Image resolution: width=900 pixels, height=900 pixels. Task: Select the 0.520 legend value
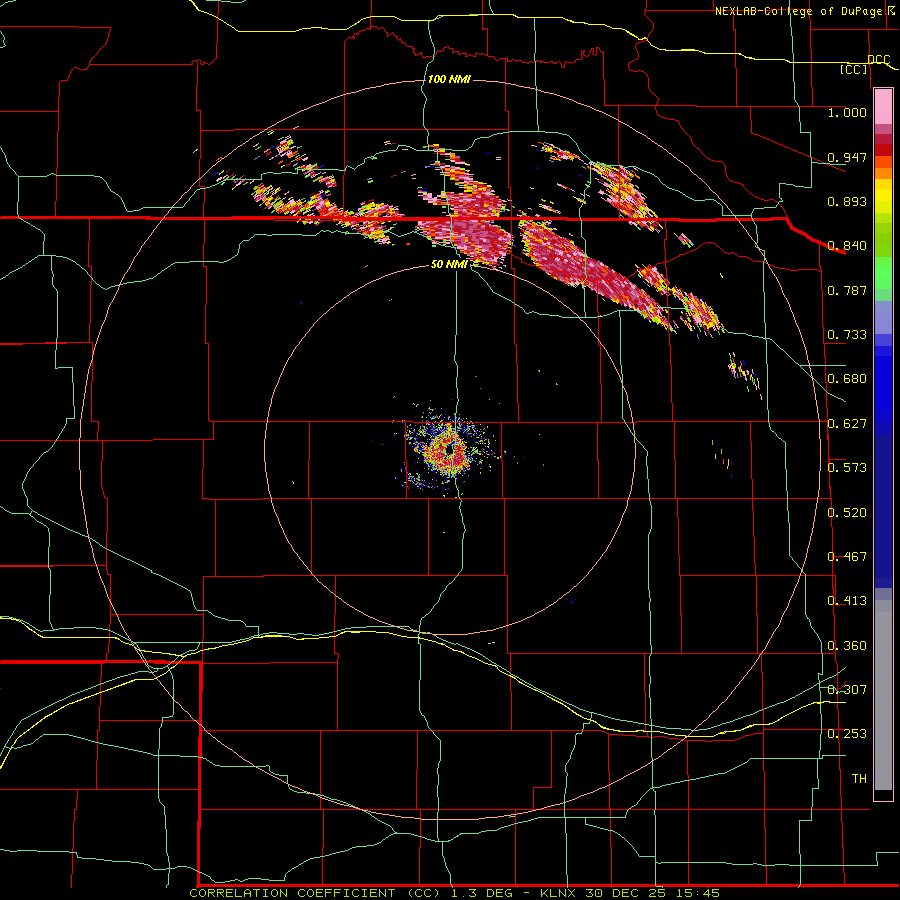click(x=847, y=513)
